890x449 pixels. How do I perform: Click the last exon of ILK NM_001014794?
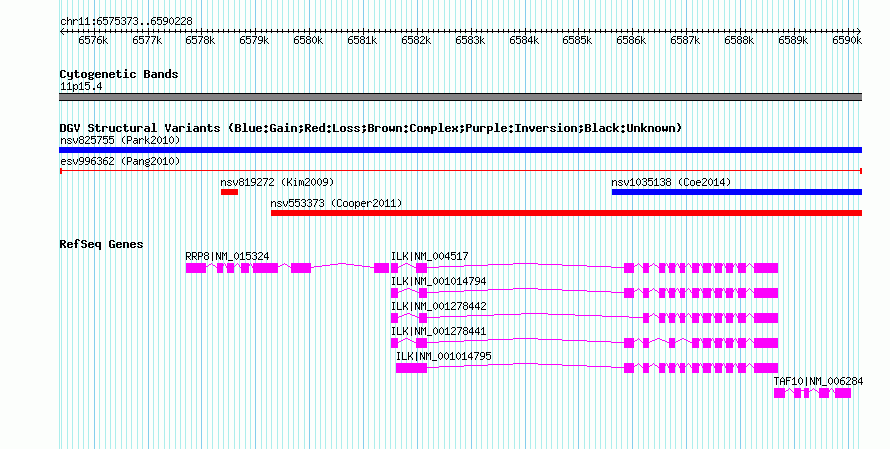click(766, 293)
